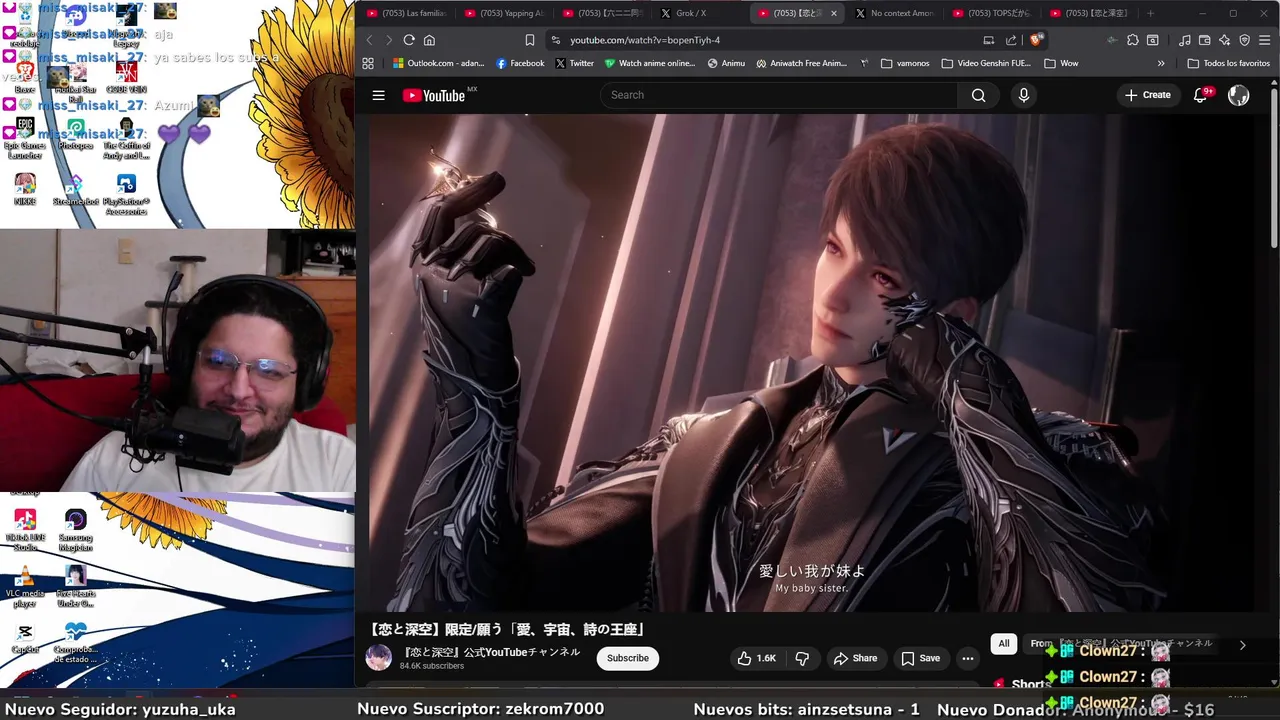
Task: Open the channel avatar beside the video title
Action: [379, 657]
